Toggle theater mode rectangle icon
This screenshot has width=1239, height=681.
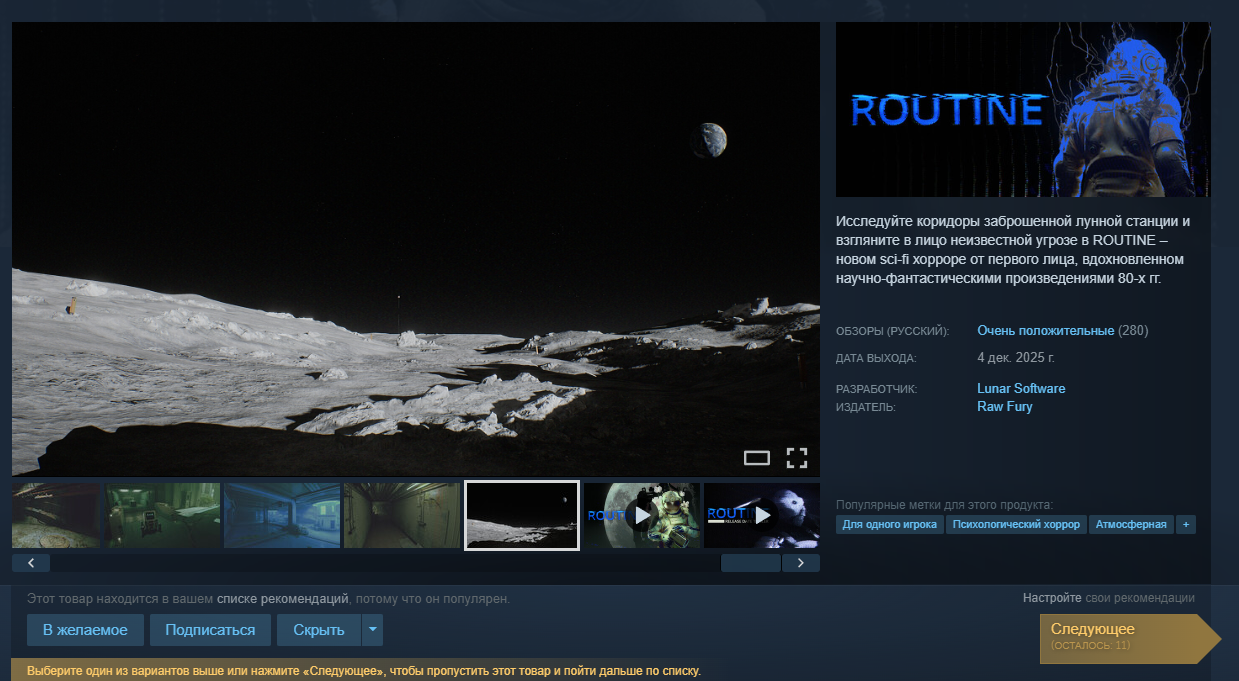(x=757, y=458)
